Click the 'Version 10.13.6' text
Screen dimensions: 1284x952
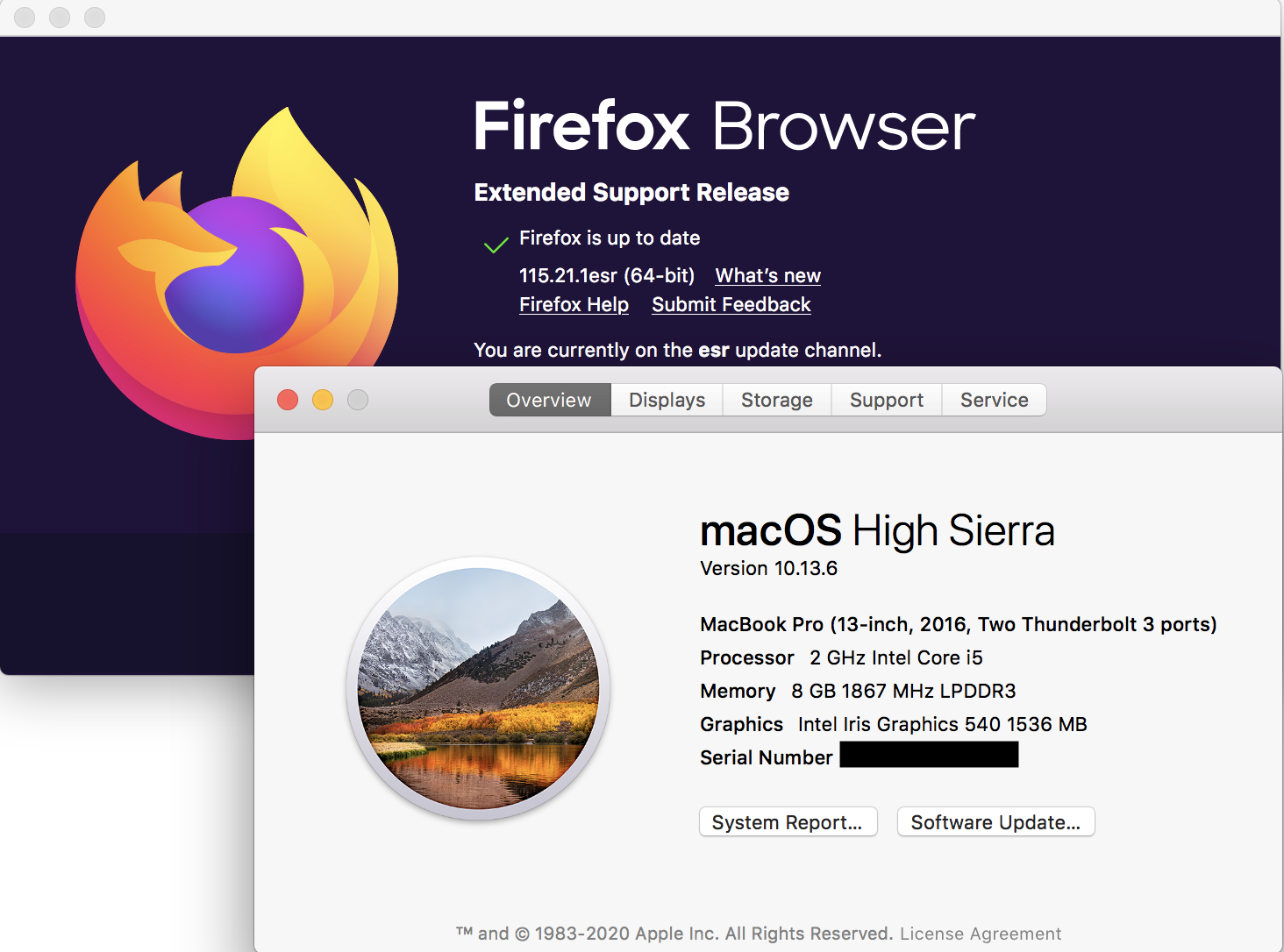click(x=768, y=568)
